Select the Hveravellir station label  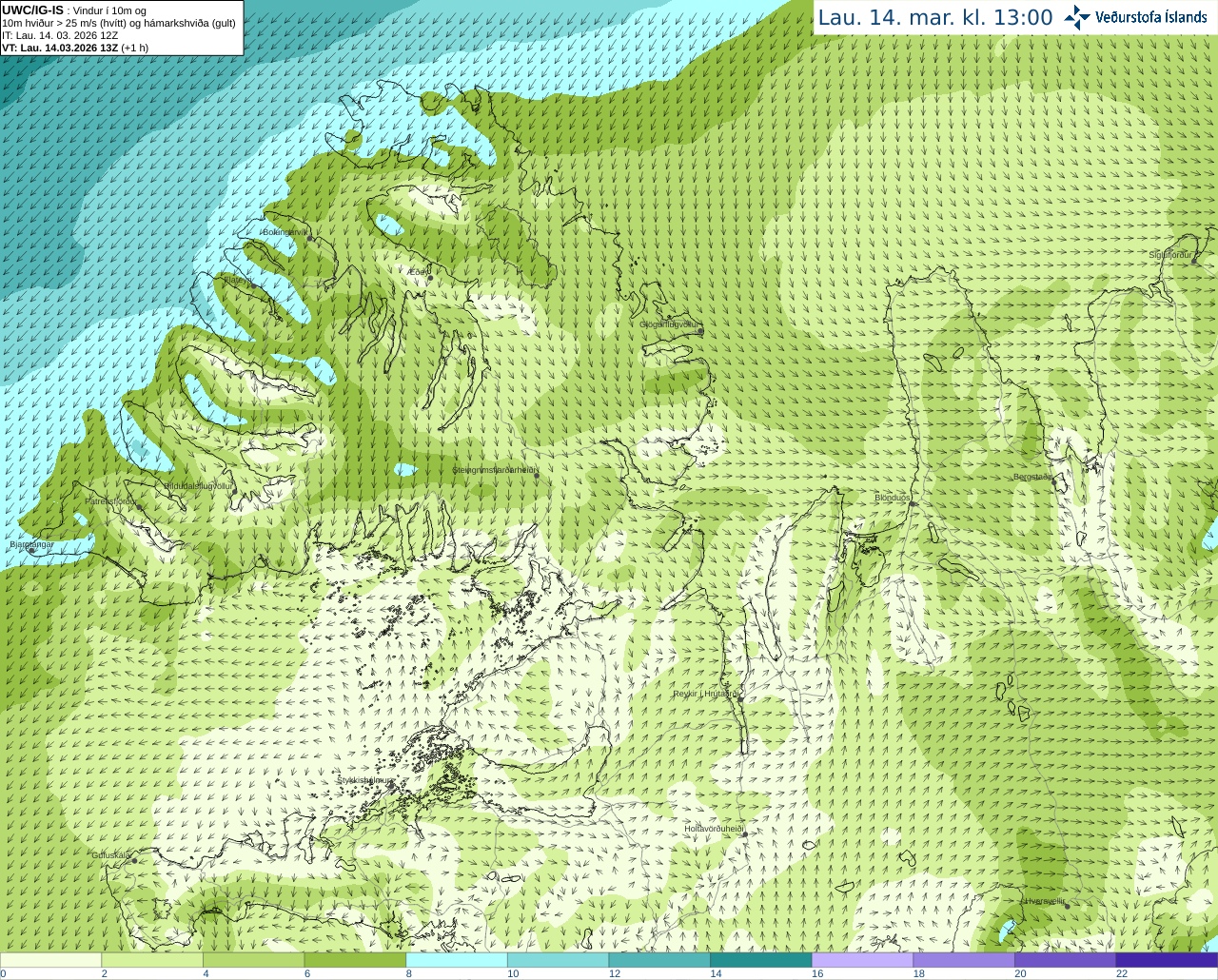1044,901
